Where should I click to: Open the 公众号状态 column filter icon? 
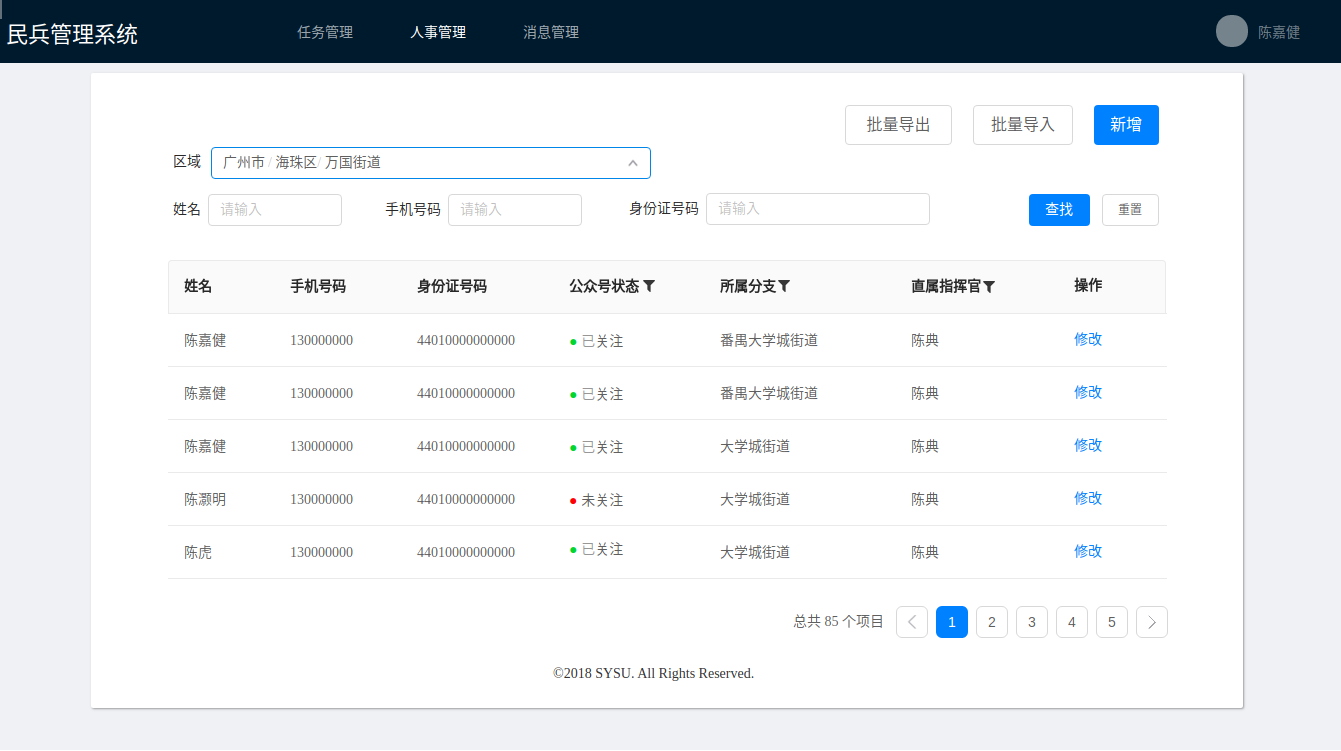pyautogui.click(x=649, y=286)
